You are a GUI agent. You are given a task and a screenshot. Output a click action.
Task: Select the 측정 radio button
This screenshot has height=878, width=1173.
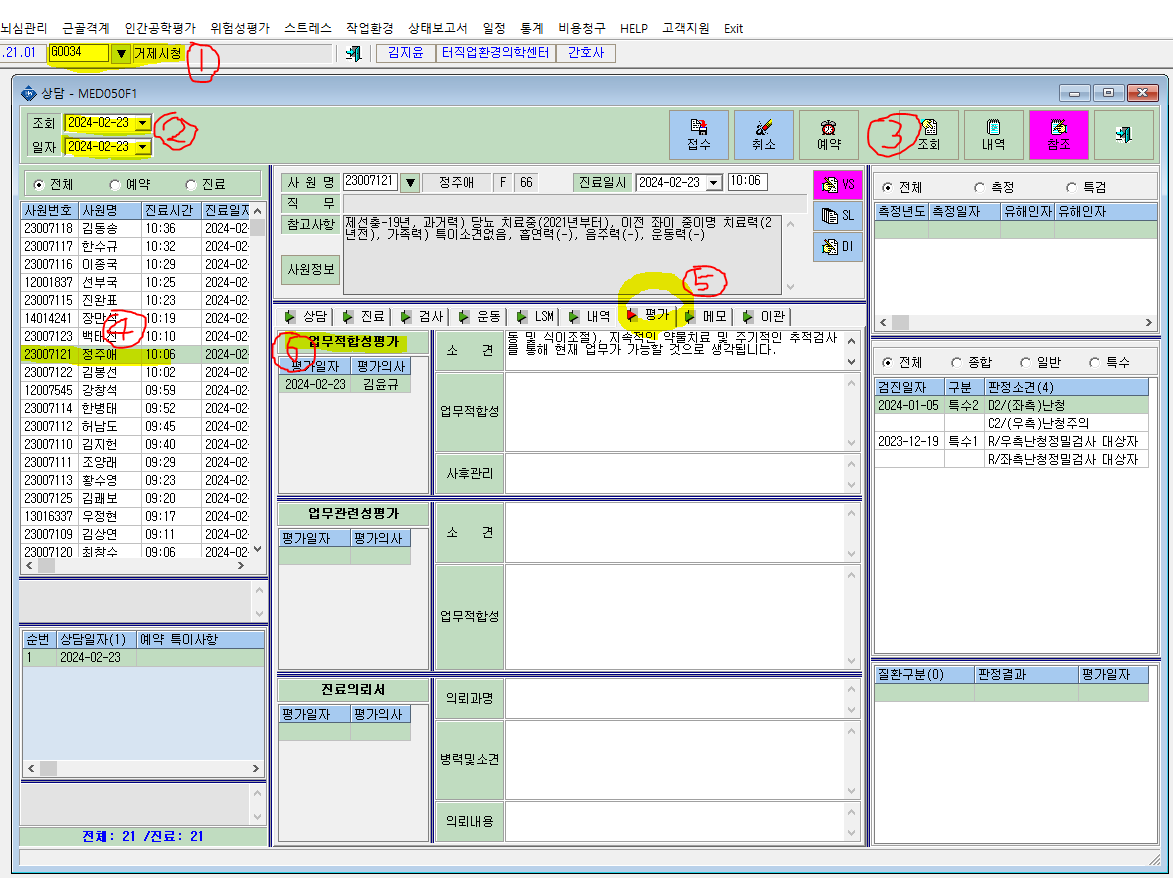point(994,187)
